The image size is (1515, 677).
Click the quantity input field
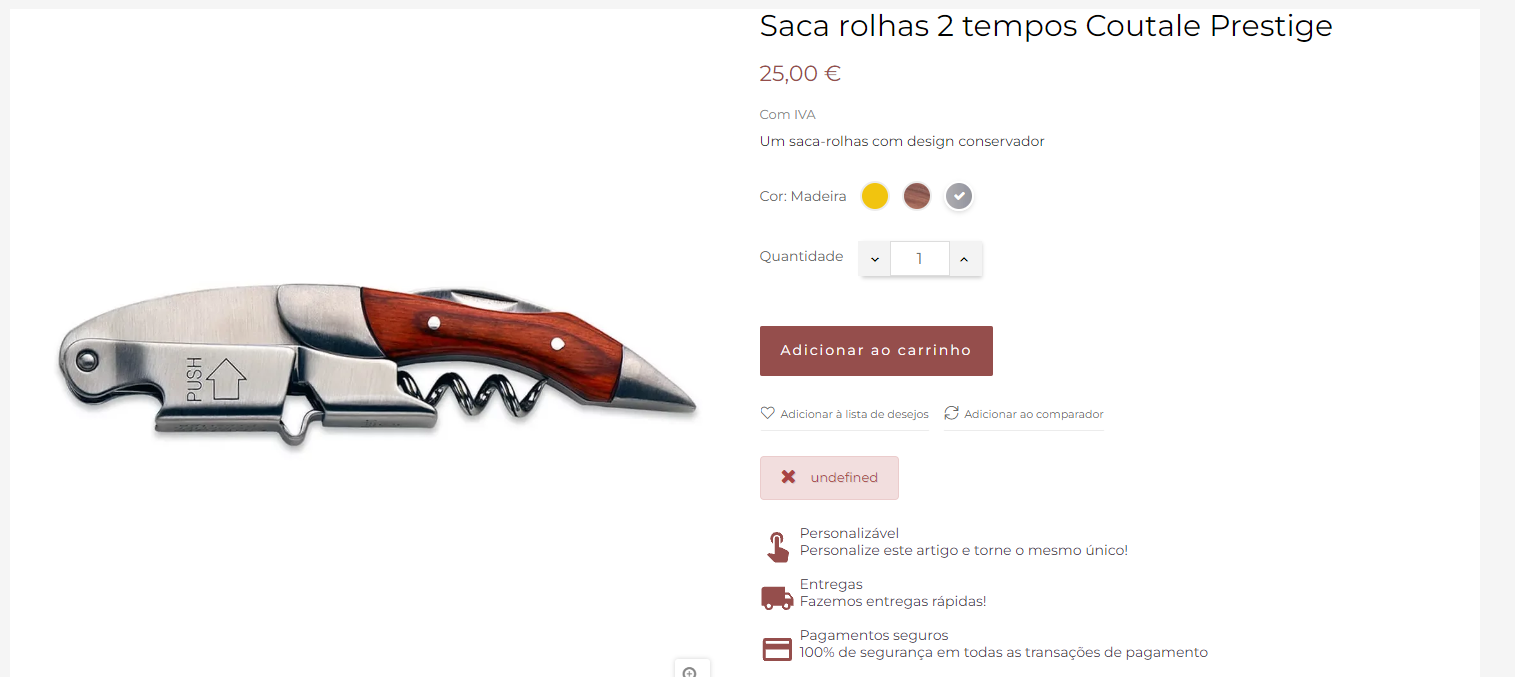pos(920,259)
